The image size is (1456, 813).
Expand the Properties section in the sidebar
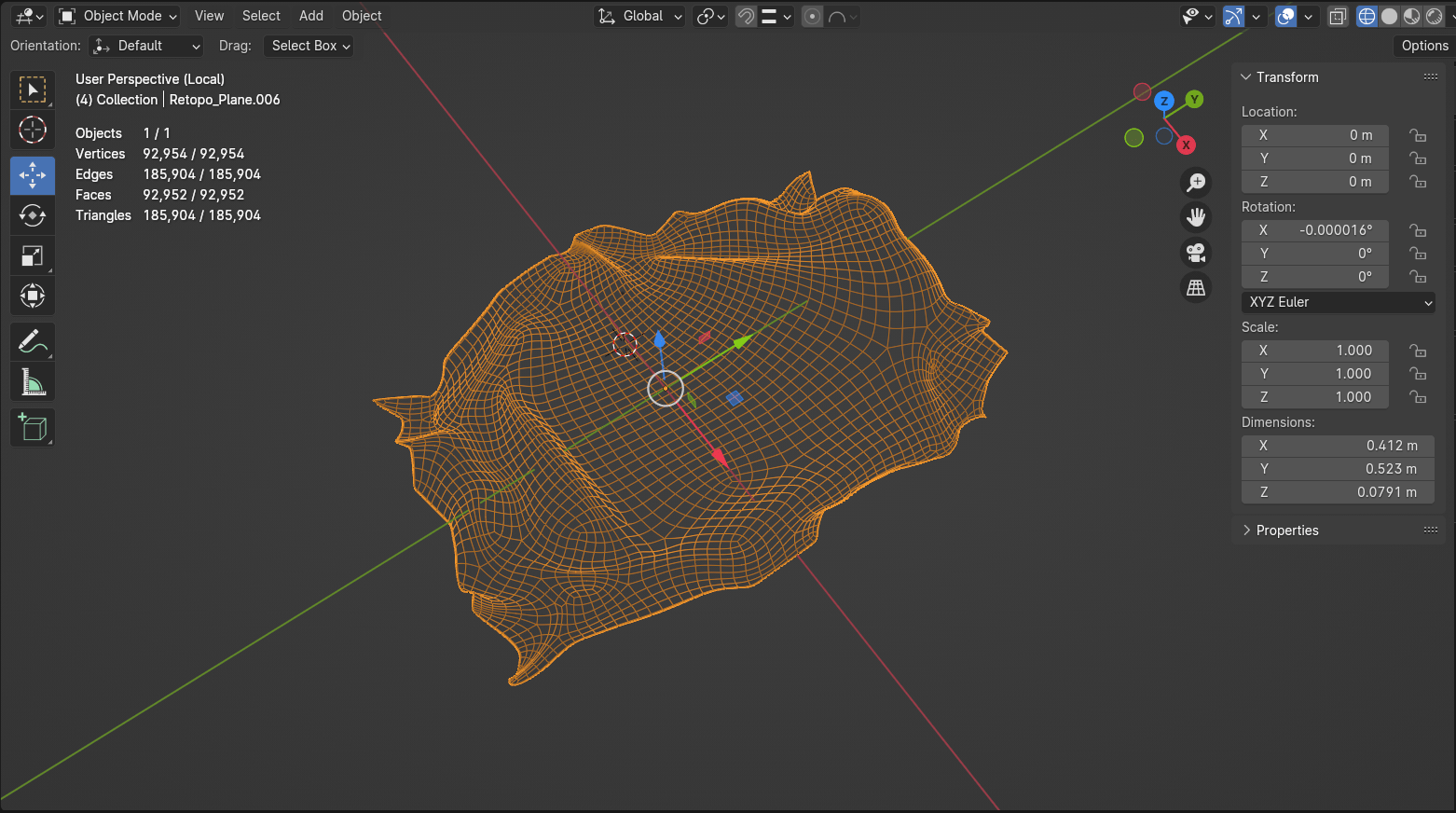click(1287, 530)
